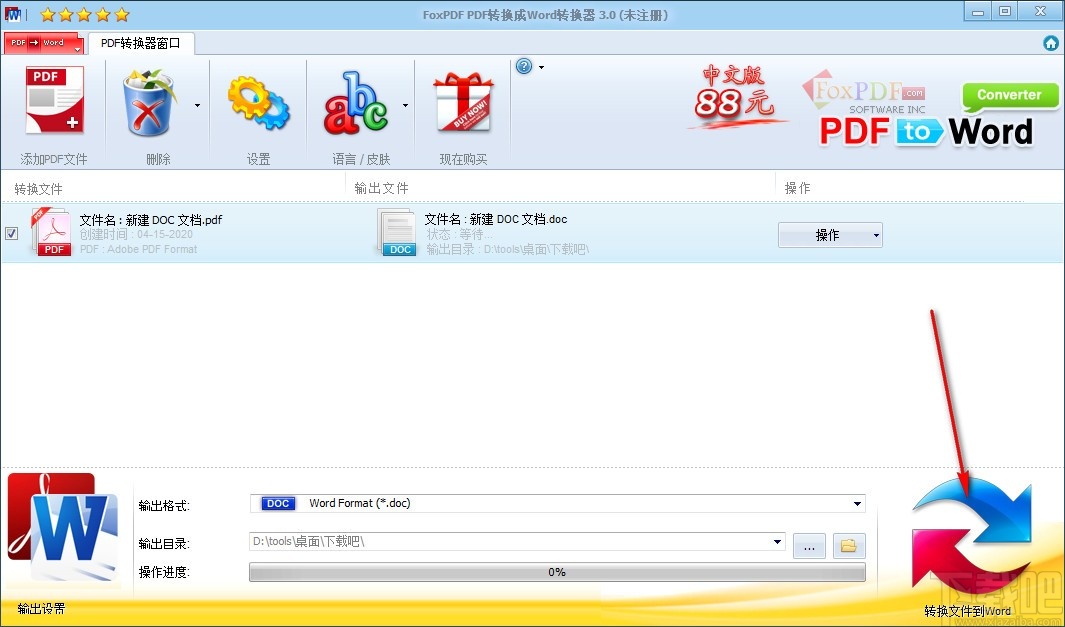Viewport: 1065px width, 627px height.
Task: Click the 创建时间 : 04-15-2020 text
Action: pyautogui.click(x=136, y=234)
